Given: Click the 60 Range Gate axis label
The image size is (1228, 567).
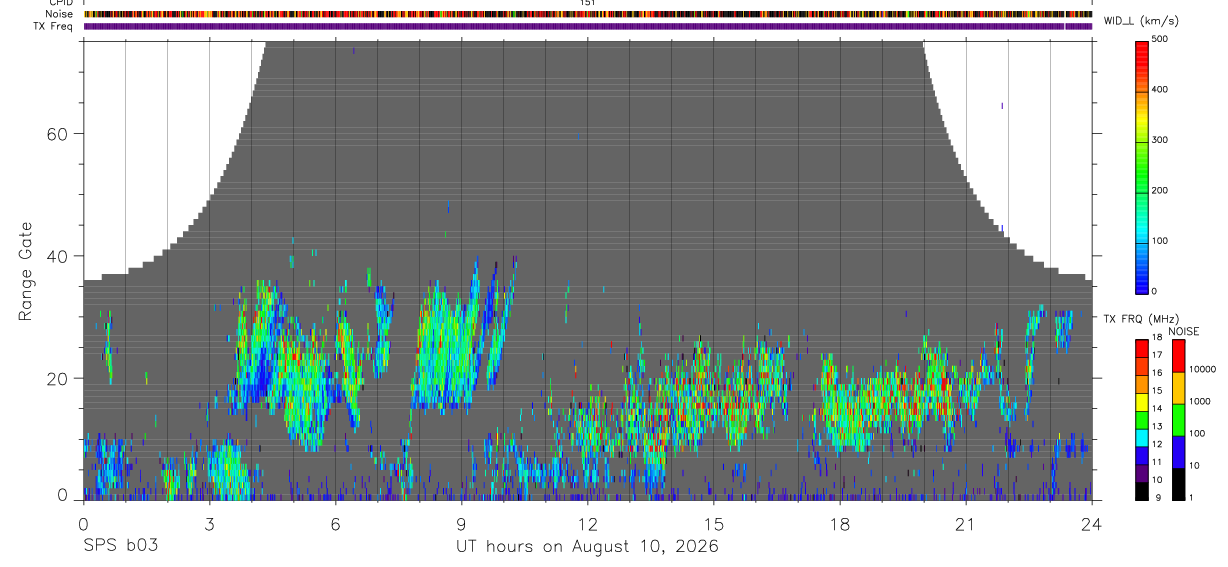Looking at the screenshot, I should [59, 133].
